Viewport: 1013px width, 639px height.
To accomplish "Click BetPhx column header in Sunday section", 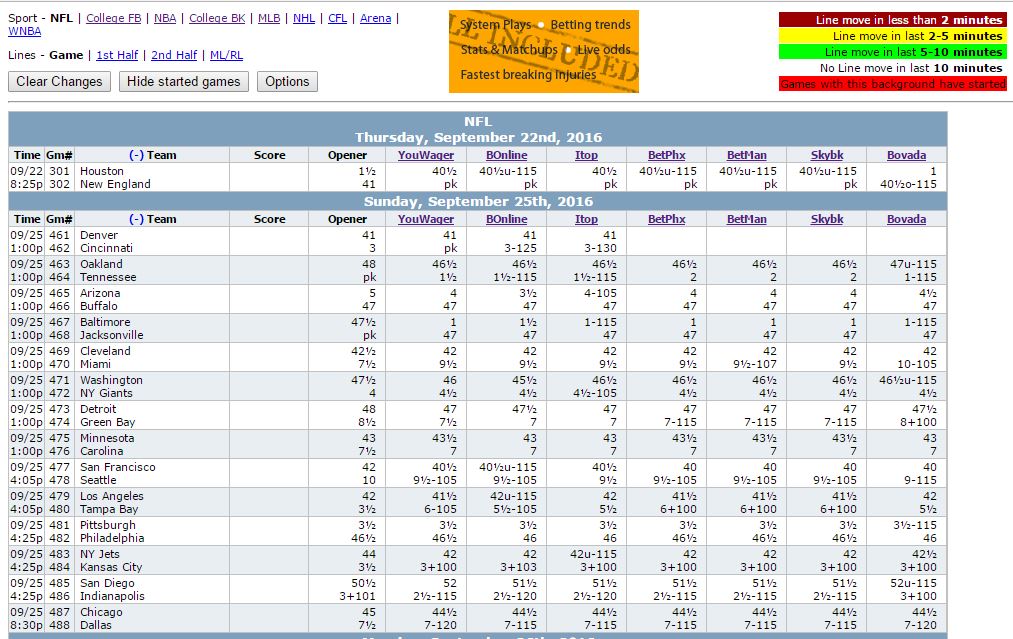I will (x=666, y=219).
